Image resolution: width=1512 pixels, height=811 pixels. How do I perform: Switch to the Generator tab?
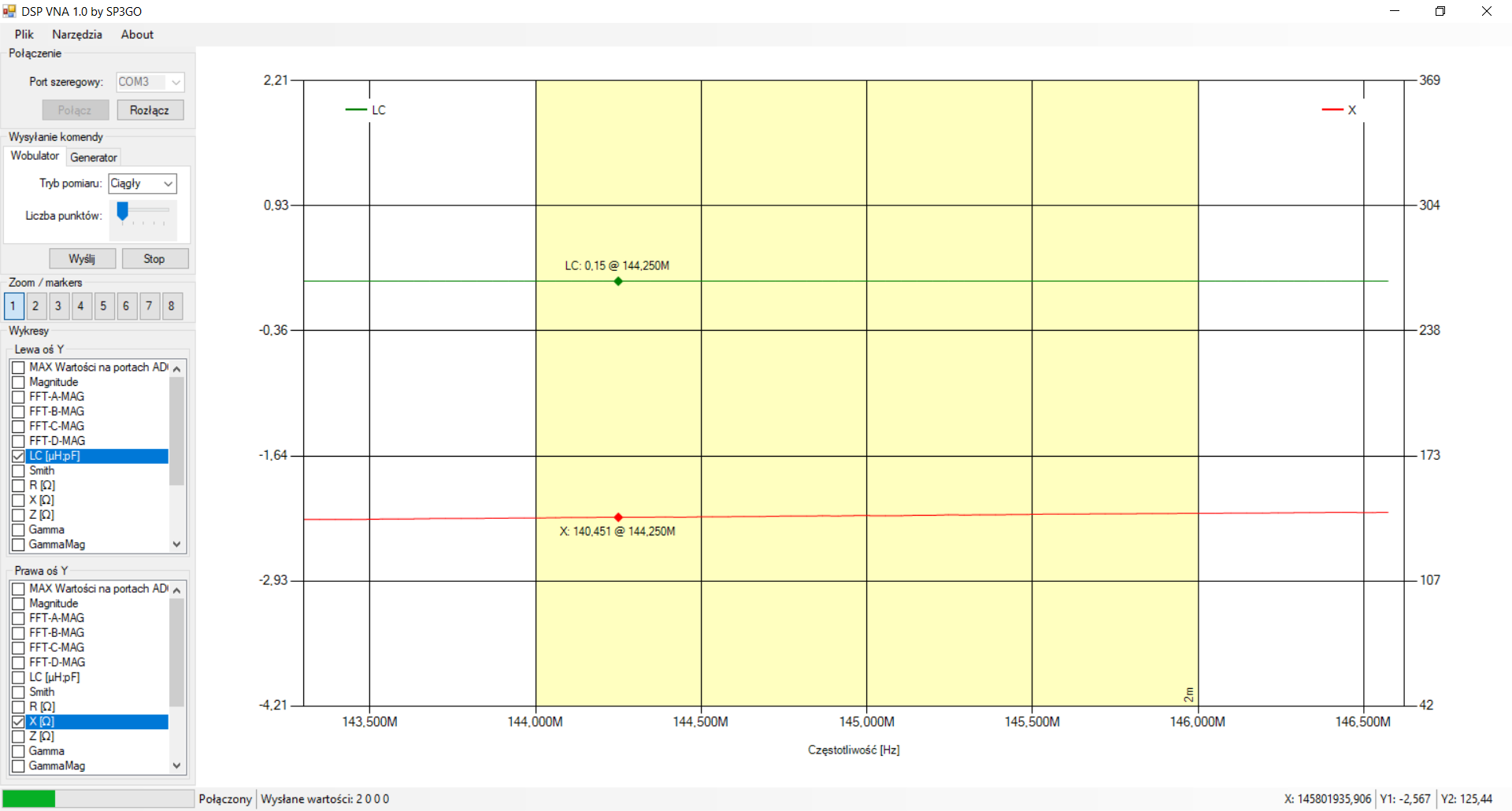[94, 157]
